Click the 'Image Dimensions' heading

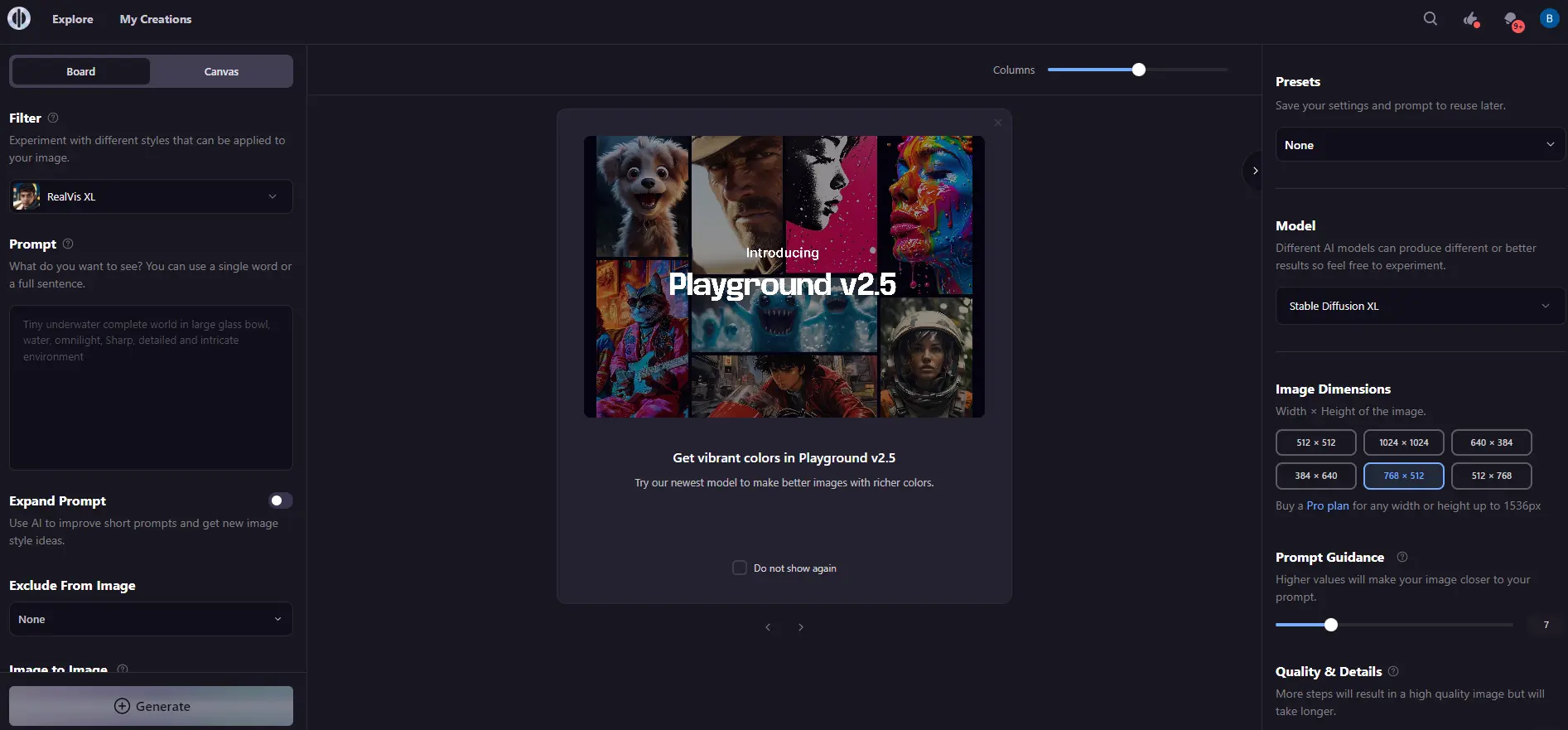1333,389
